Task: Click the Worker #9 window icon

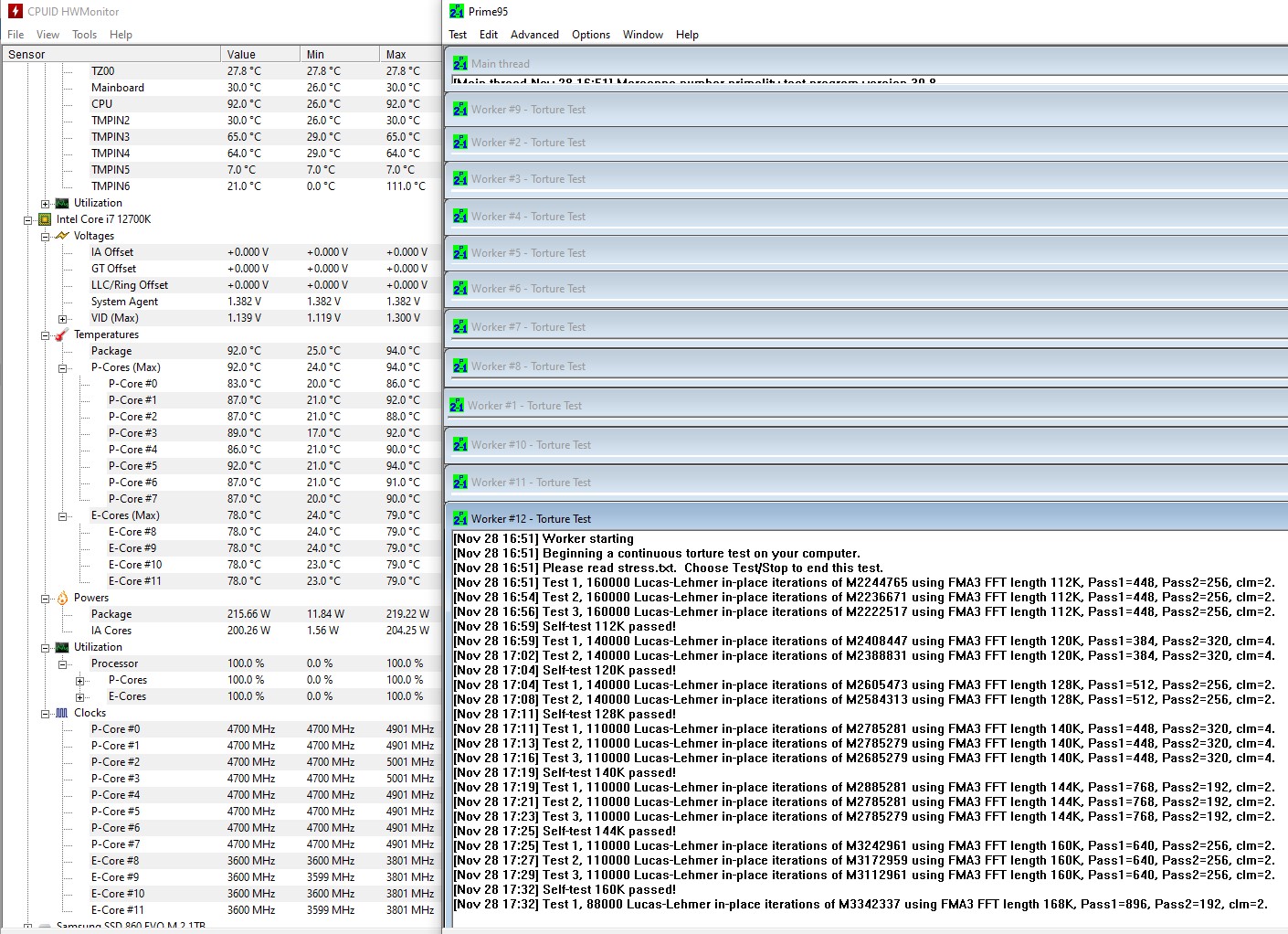Action: (460, 110)
